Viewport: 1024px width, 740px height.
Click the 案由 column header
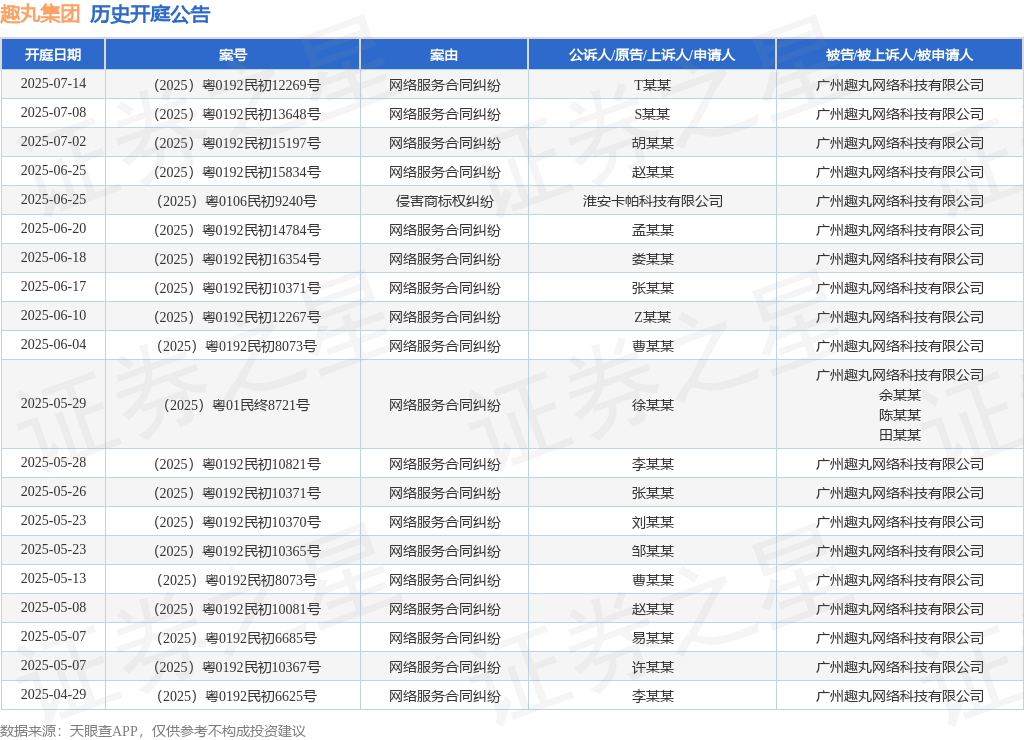pos(444,55)
